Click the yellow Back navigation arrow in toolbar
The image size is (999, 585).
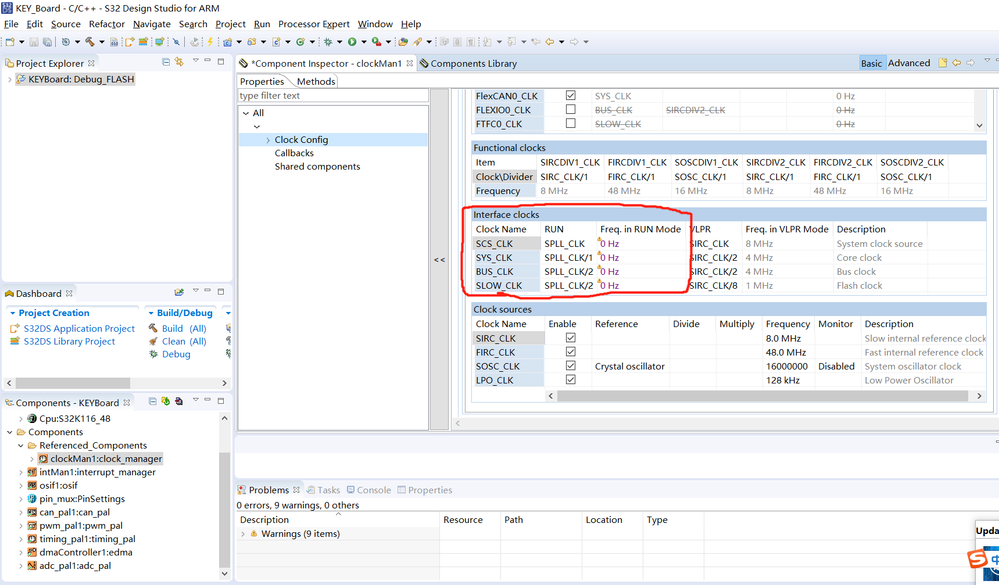pos(549,42)
